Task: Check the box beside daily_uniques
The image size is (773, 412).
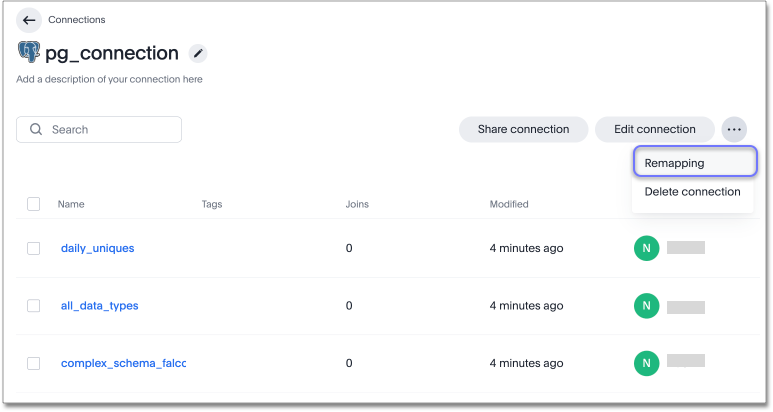Action: click(34, 248)
